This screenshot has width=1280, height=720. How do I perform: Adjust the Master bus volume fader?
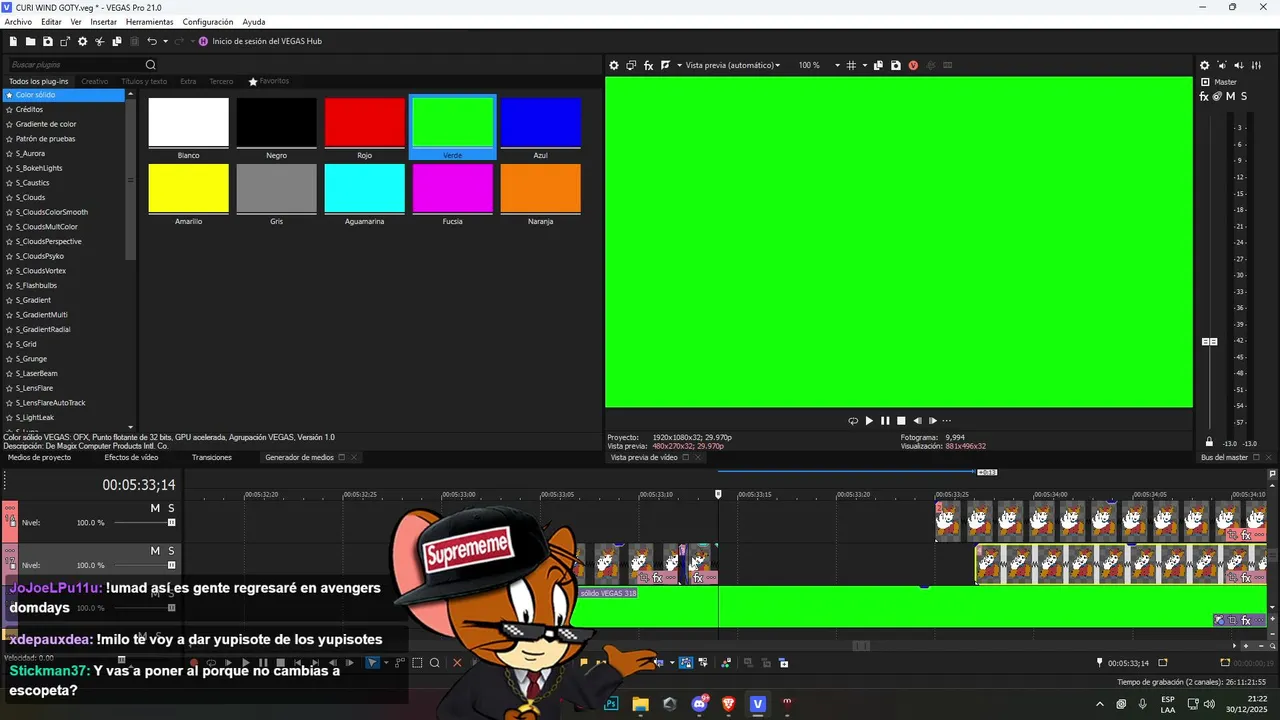click(x=1209, y=342)
